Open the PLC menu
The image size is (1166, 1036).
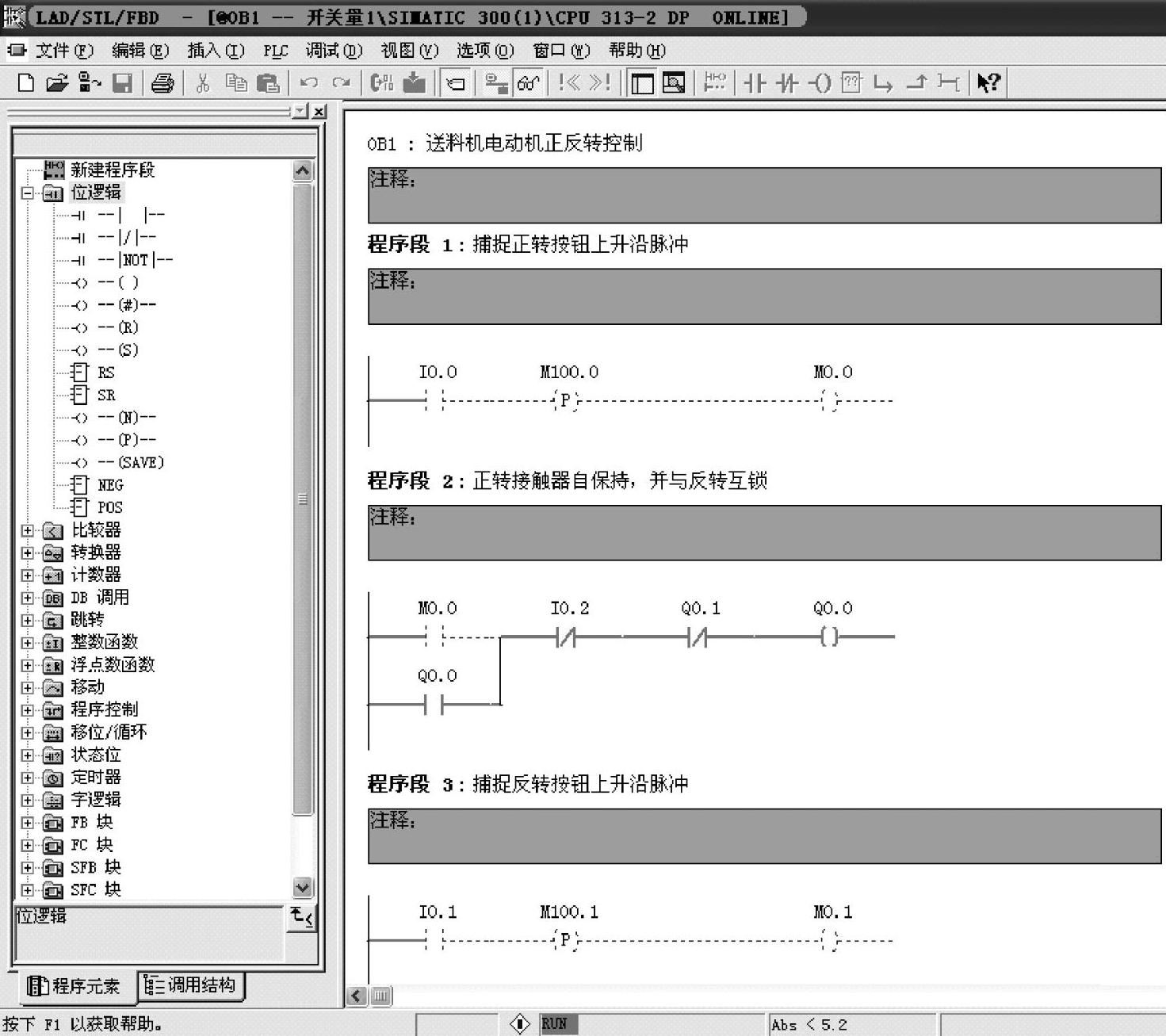(275, 51)
